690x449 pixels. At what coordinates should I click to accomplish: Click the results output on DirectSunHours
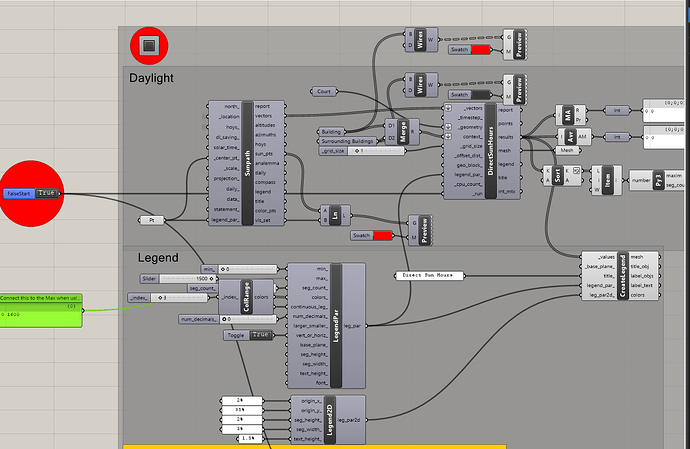coord(506,137)
